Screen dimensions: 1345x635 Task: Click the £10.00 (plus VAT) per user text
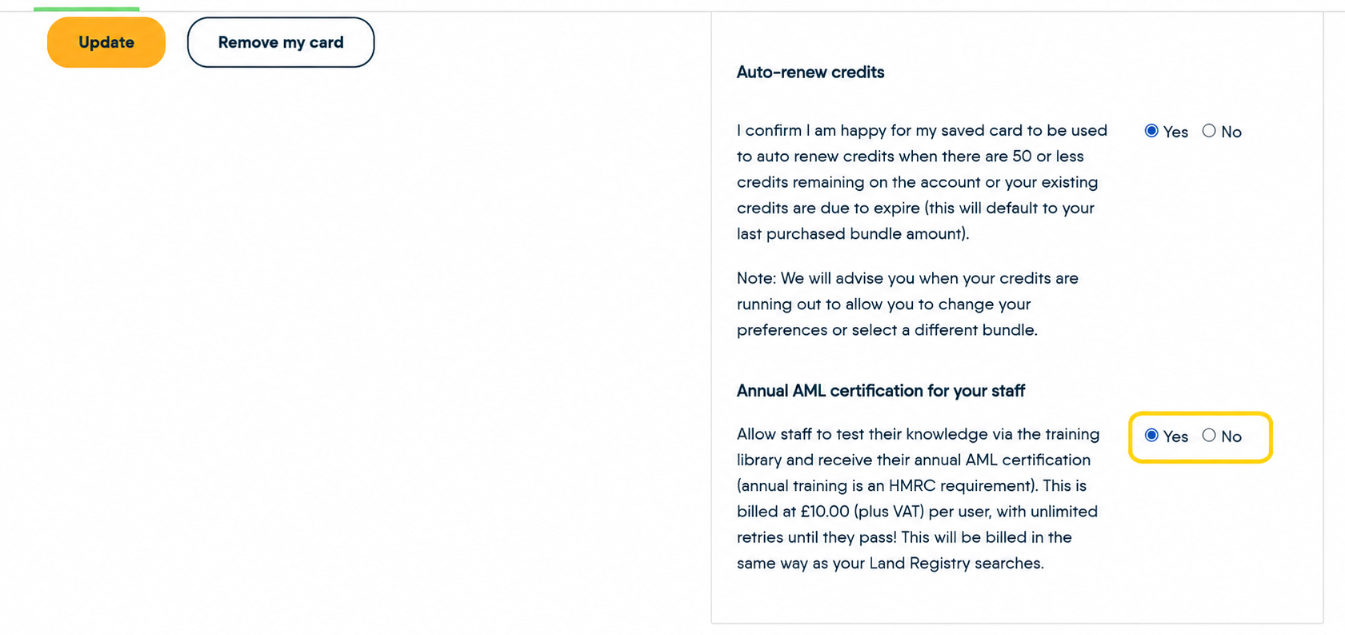coord(879,512)
